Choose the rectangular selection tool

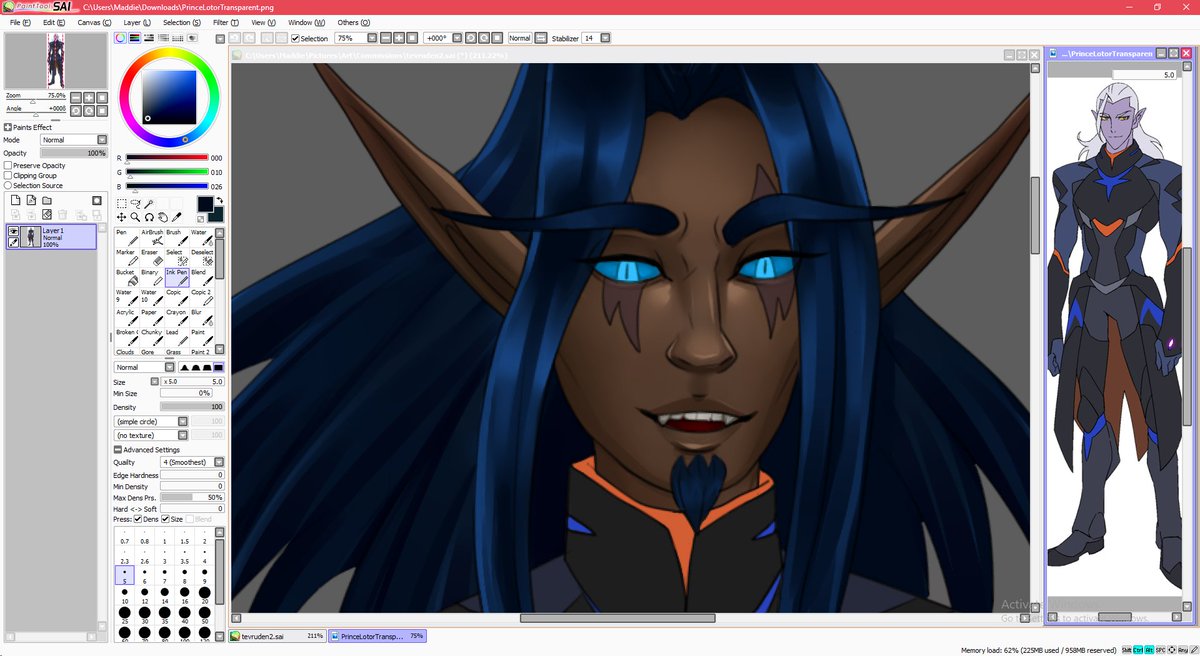(x=122, y=203)
